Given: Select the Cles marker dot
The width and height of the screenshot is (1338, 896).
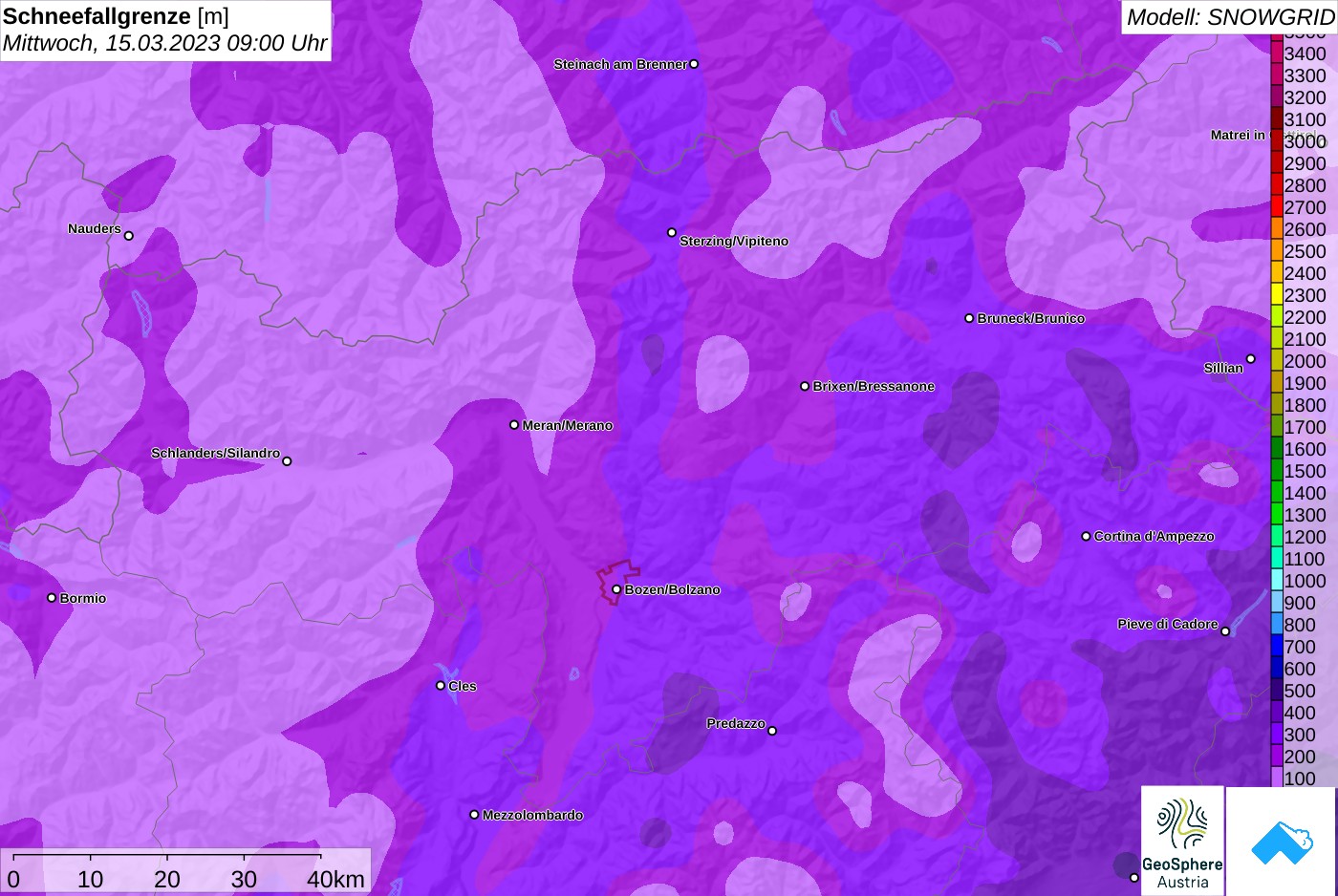Looking at the screenshot, I should pyautogui.click(x=441, y=685).
